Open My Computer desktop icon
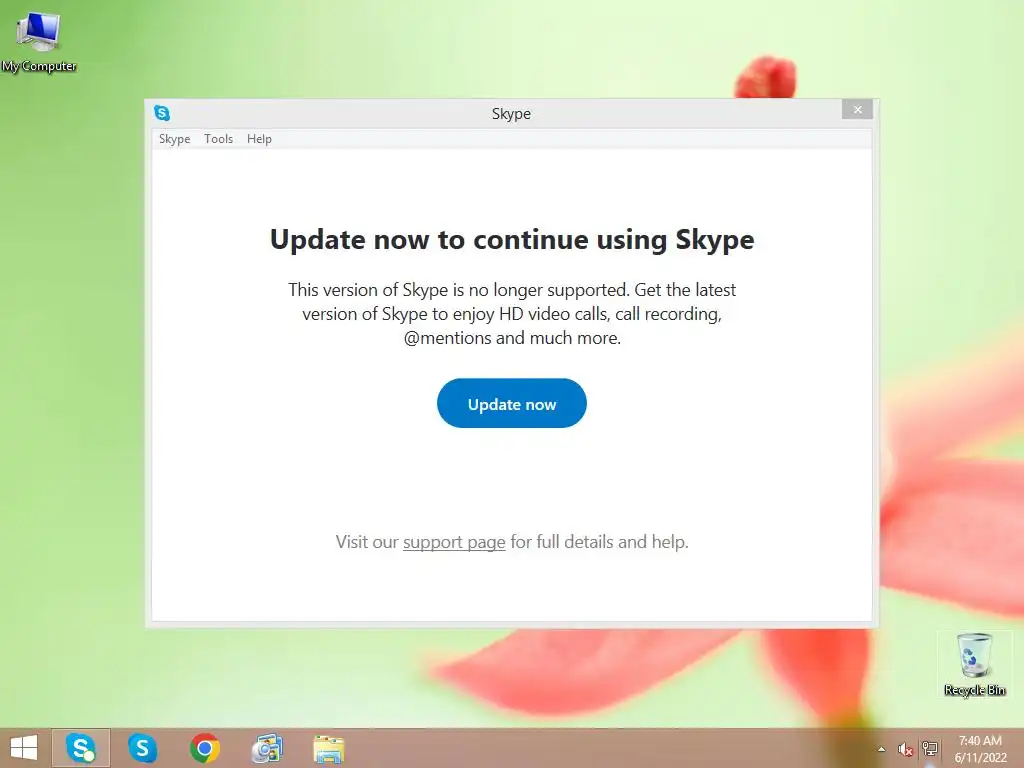 39,42
